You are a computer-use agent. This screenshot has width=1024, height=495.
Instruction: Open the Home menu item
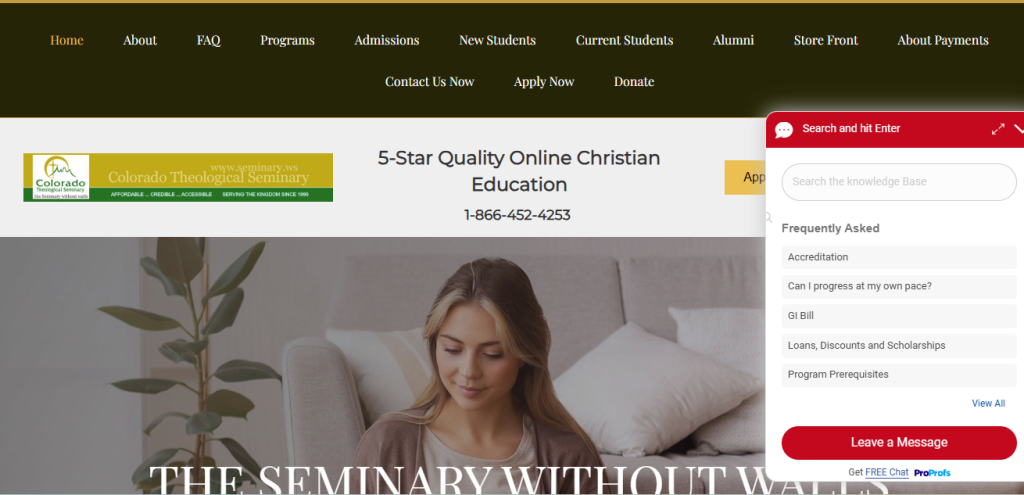pyautogui.click(x=67, y=40)
